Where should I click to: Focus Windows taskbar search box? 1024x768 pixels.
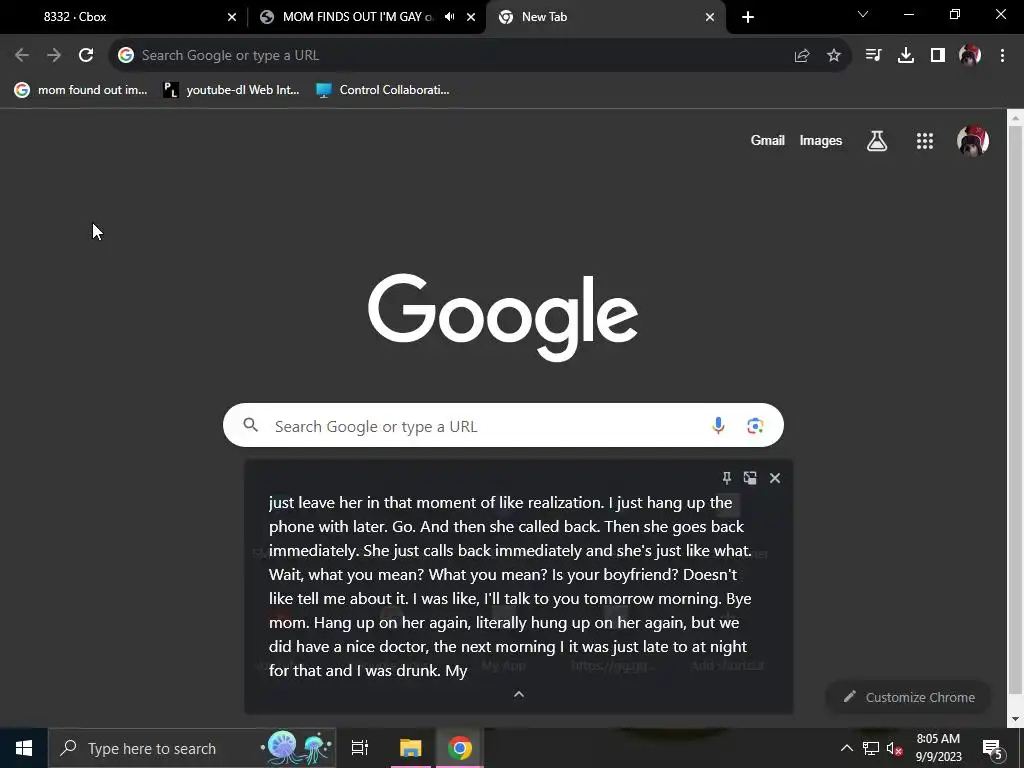[191, 748]
